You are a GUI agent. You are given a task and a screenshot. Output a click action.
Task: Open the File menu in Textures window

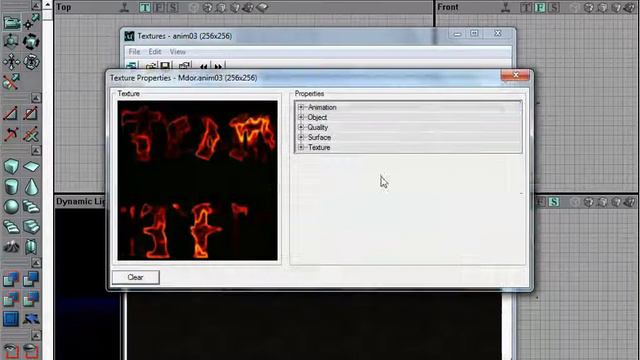pyautogui.click(x=134, y=52)
